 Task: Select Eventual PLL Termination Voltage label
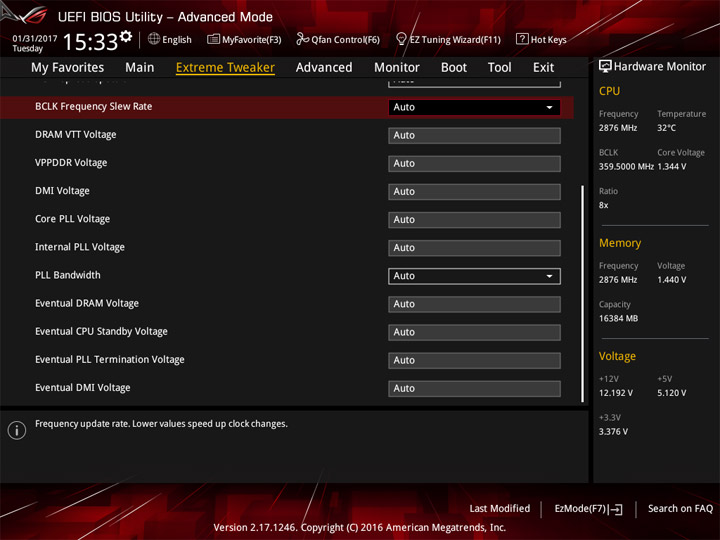(x=110, y=360)
